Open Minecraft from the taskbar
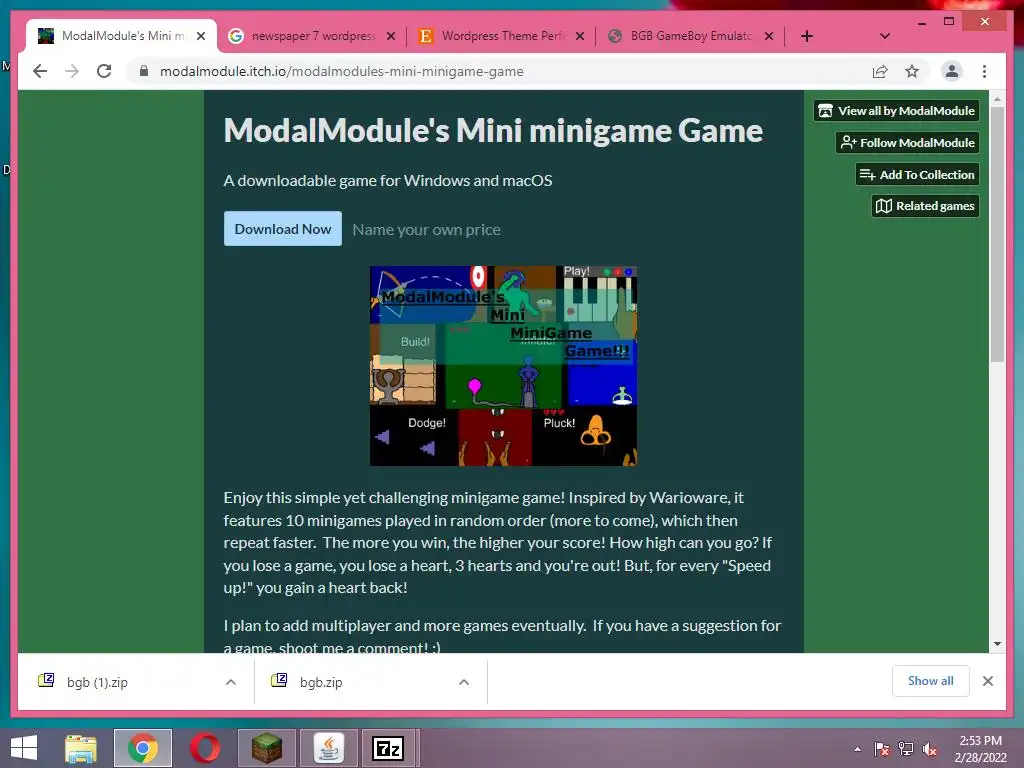1024x768 pixels. click(266, 748)
